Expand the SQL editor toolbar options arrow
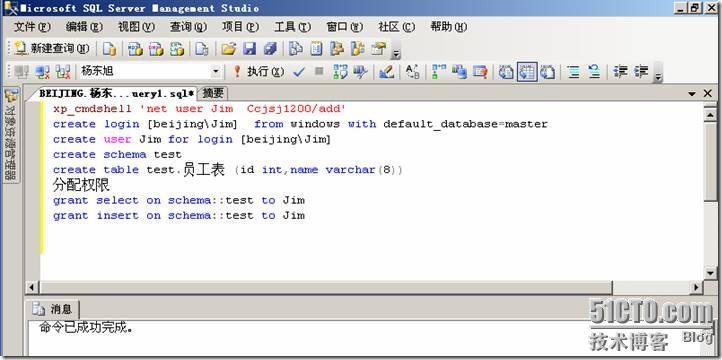This screenshot has width=722, height=360. 658,76
